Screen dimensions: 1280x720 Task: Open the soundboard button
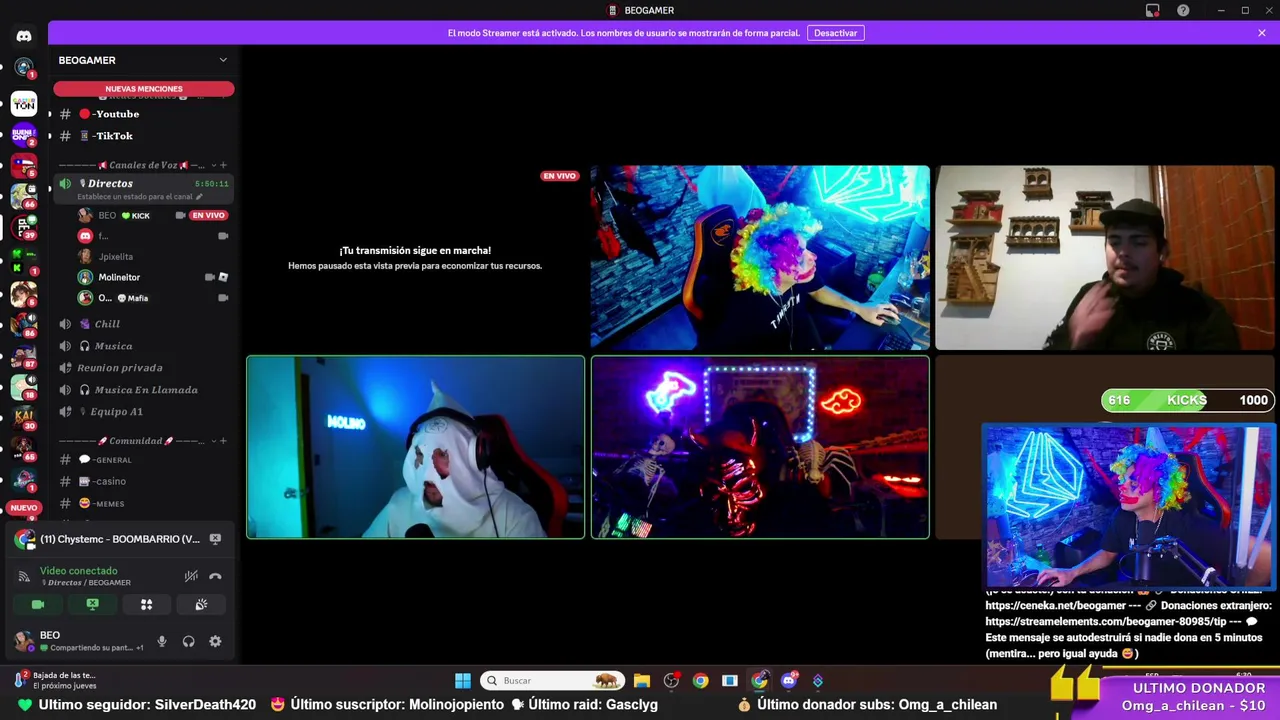(201, 604)
